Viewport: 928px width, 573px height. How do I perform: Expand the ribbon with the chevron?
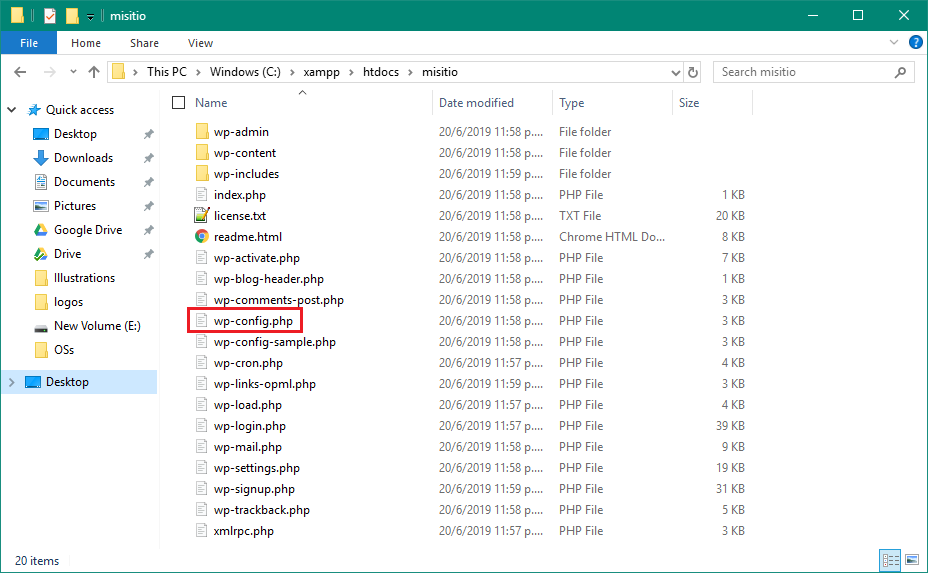coord(894,42)
